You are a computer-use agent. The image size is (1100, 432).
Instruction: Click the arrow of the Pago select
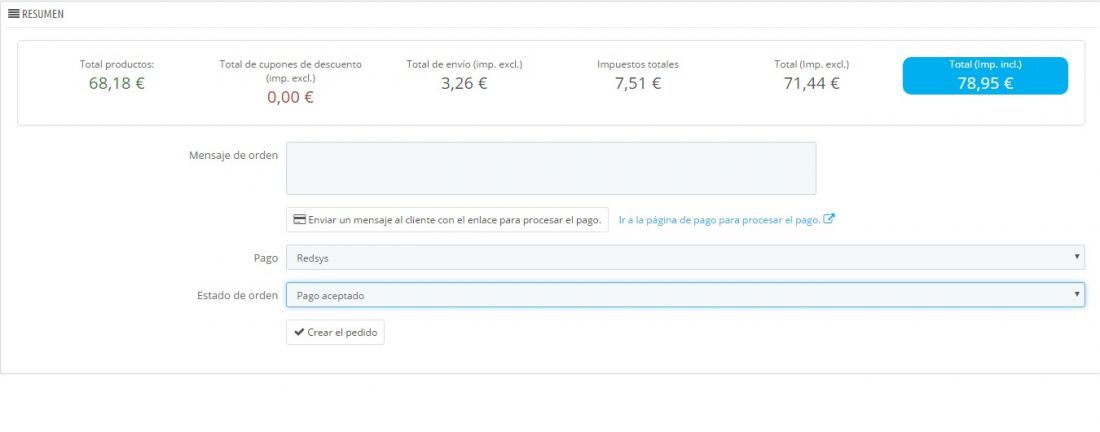click(x=1077, y=257)
